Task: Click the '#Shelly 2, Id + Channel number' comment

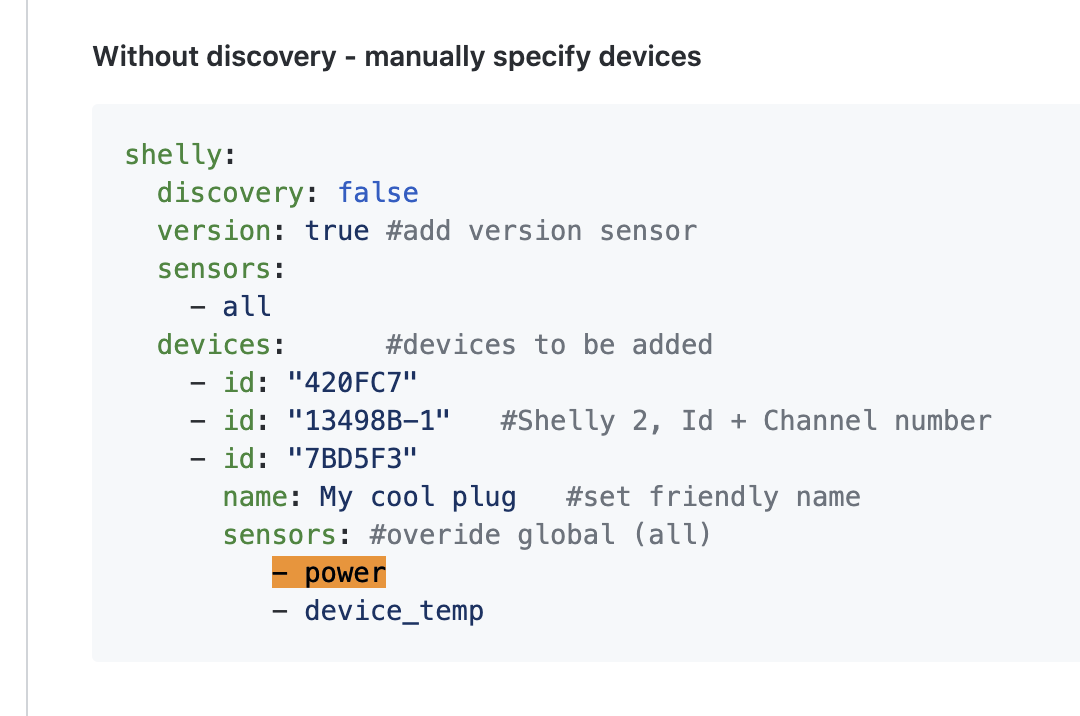Action: [x=746, y=421]
